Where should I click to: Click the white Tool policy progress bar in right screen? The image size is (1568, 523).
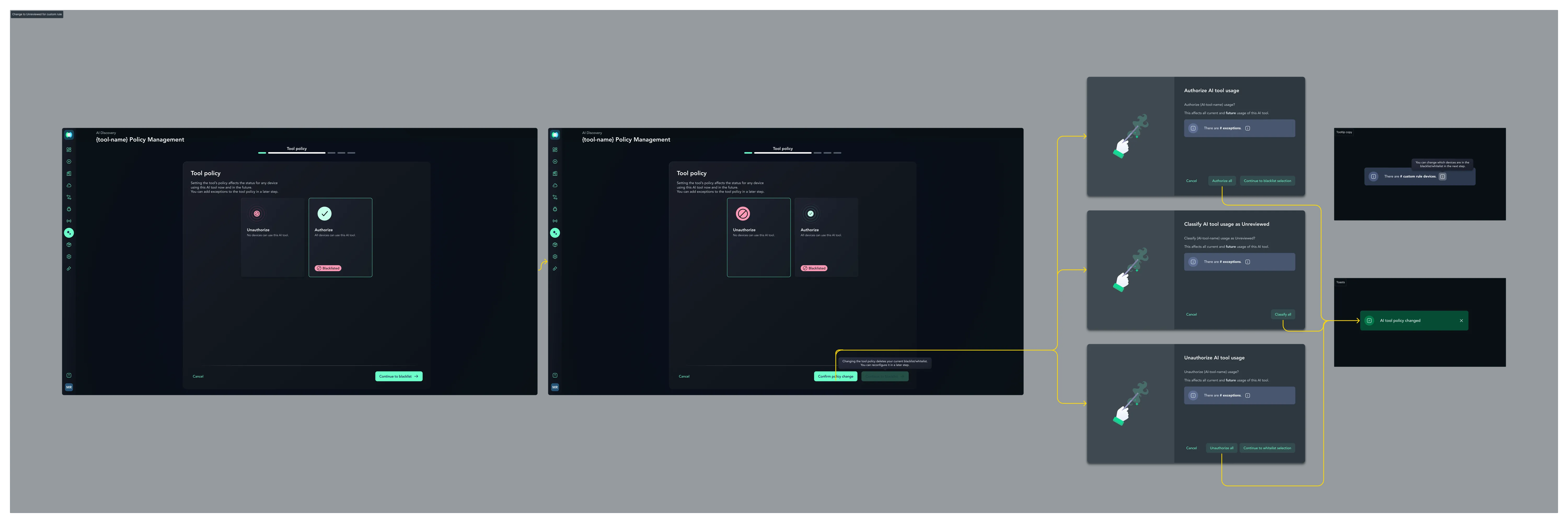(x=783, y=153)
